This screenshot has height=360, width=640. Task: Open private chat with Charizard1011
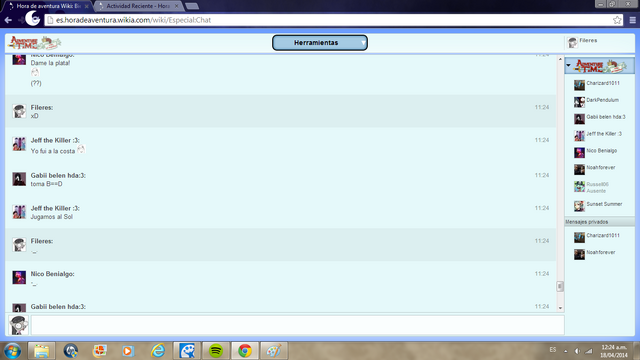pyautogui.click(x=600, y=237)
